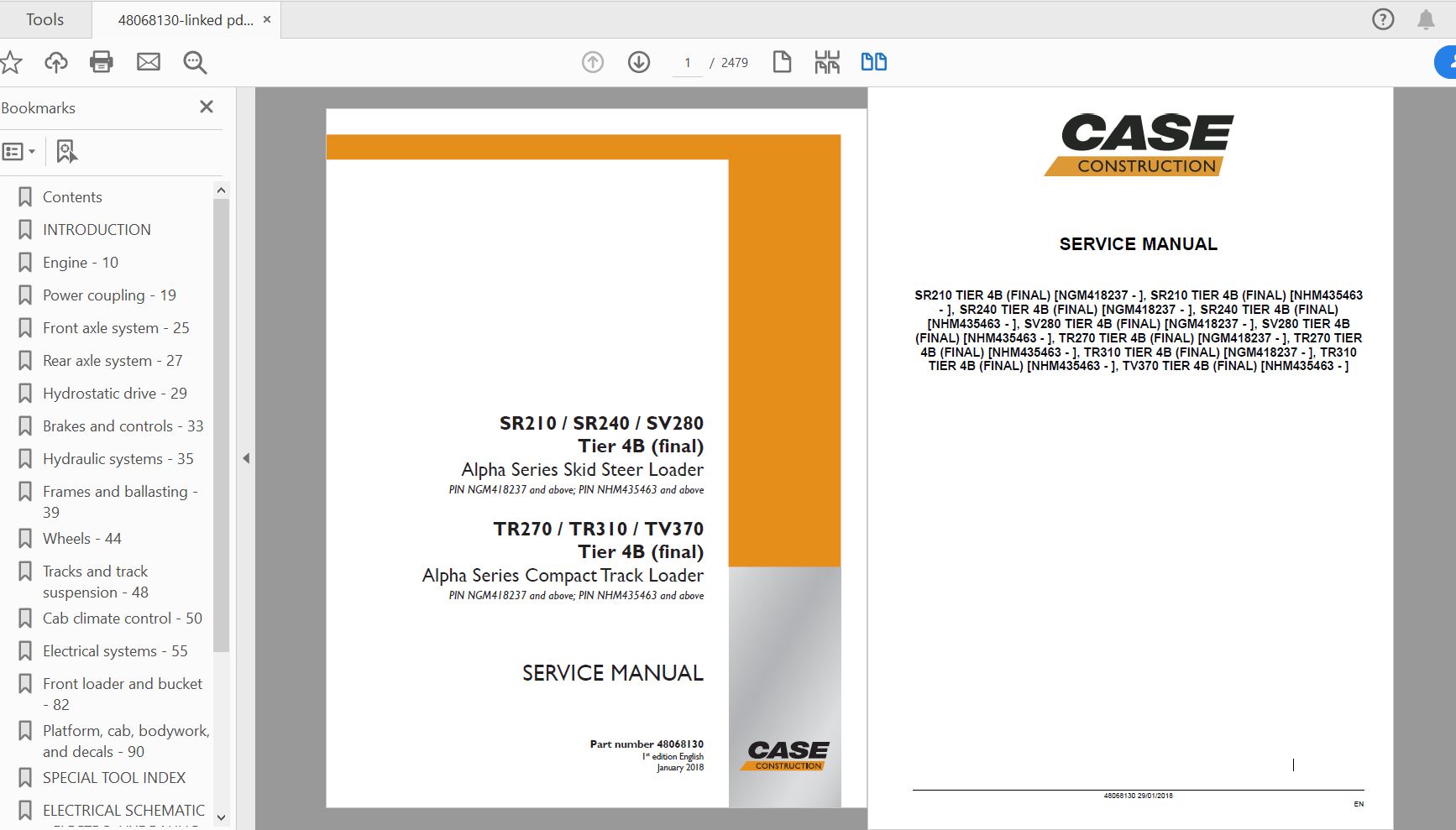Click the Bookmarks panel title

(39, 108)
